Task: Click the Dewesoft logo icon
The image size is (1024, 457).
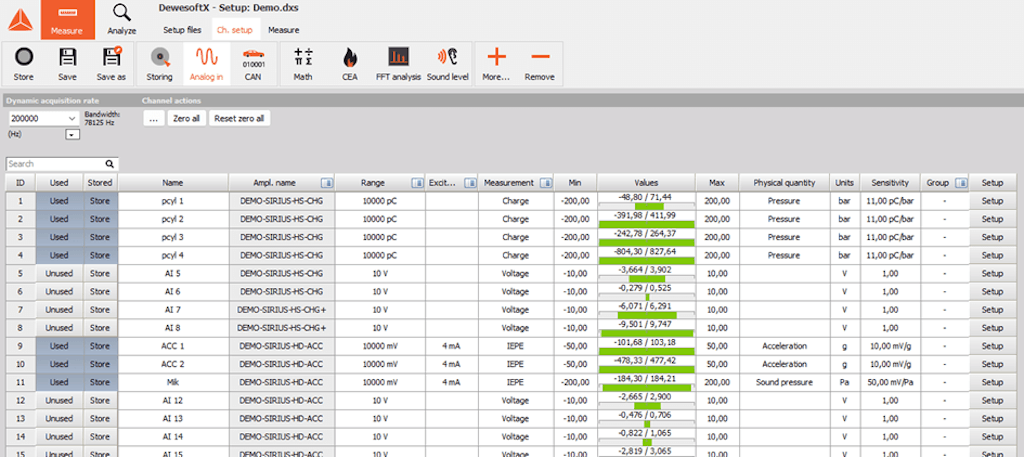Action: (x=20, y=20)
